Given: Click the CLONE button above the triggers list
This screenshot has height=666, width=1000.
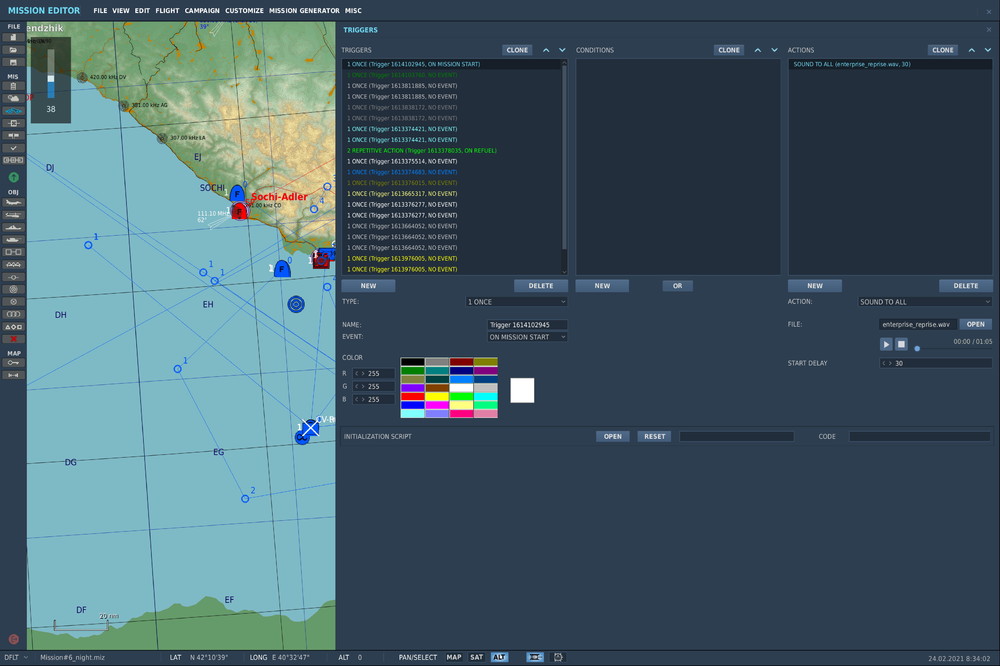Looking at the screenshot, I should (x=517, y=50).
